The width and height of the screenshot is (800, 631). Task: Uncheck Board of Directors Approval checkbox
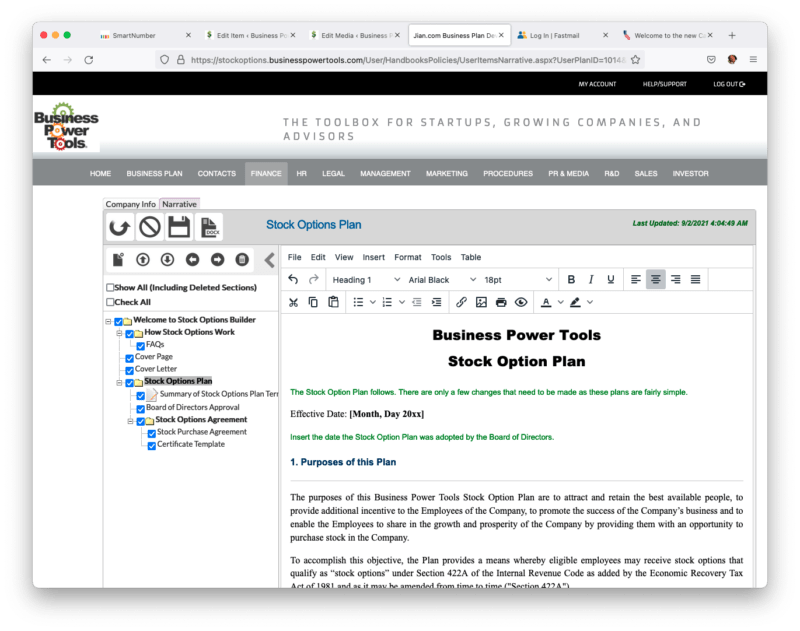(x=141, y=409)
